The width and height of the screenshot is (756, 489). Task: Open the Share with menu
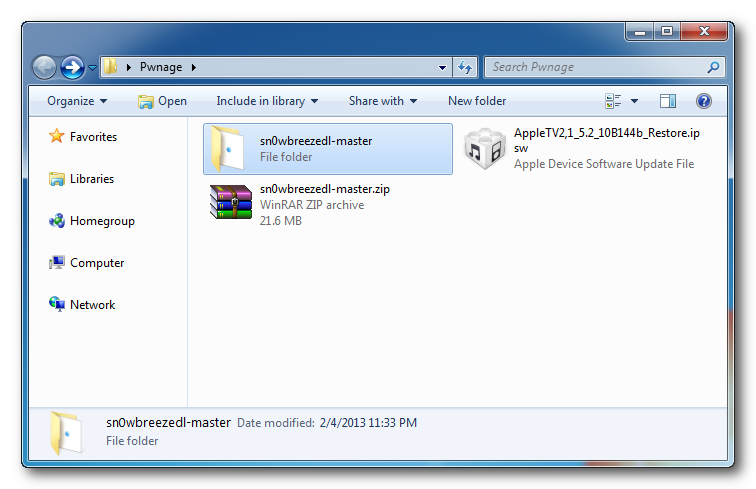(x=383, y=101)
